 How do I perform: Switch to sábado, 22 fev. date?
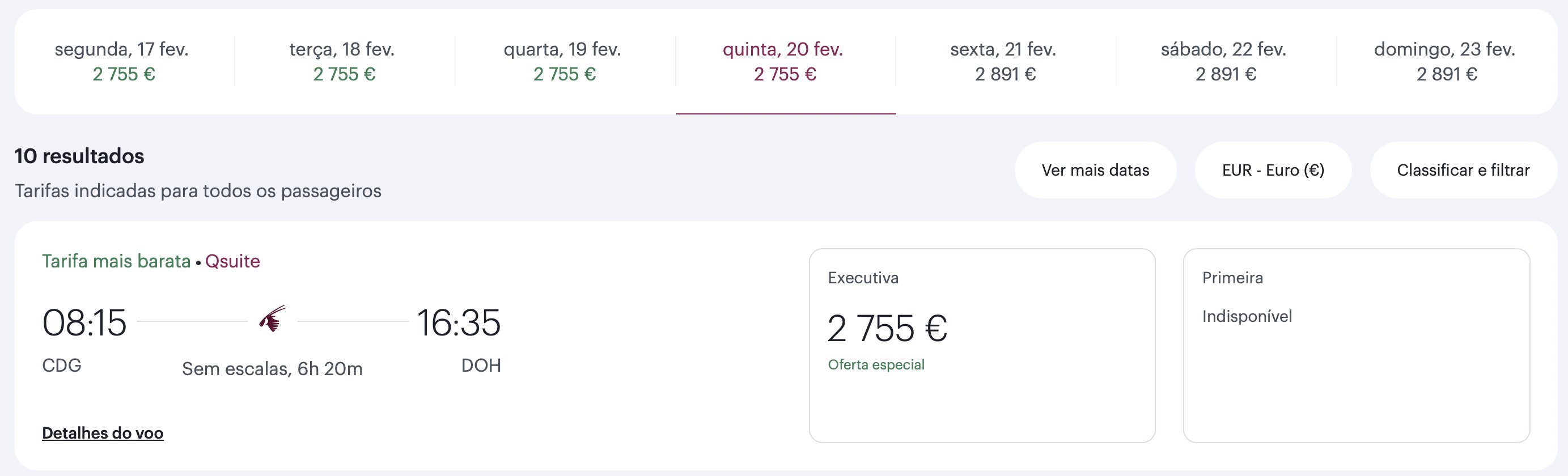(x=1226, y=61)
